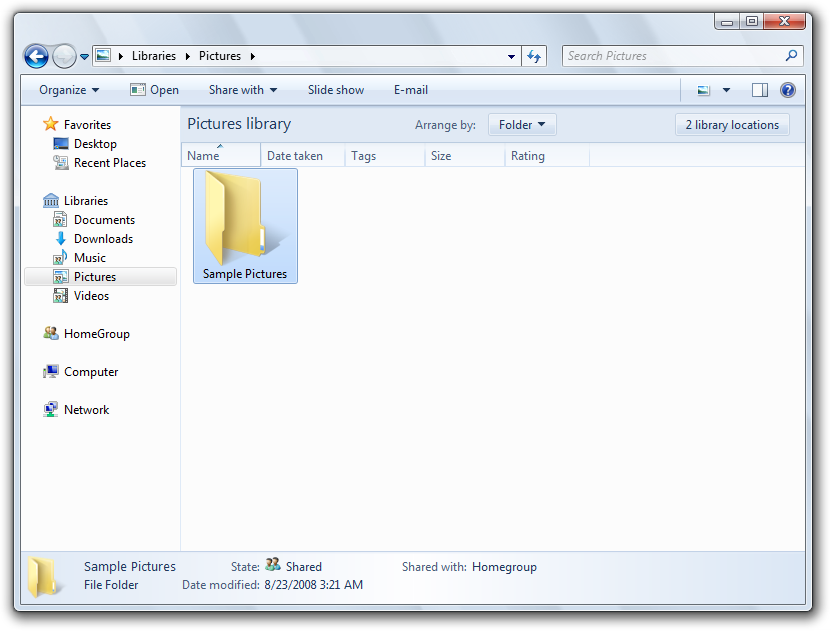
Task: Toggle the preview pane
Action: tap(760, 90)
